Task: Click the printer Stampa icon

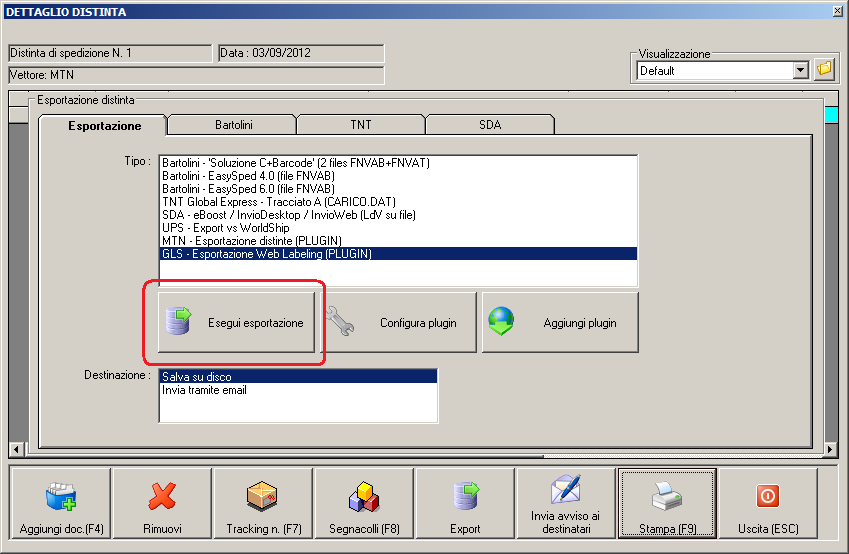Action: pyautogui.click(x=667, y=496)
